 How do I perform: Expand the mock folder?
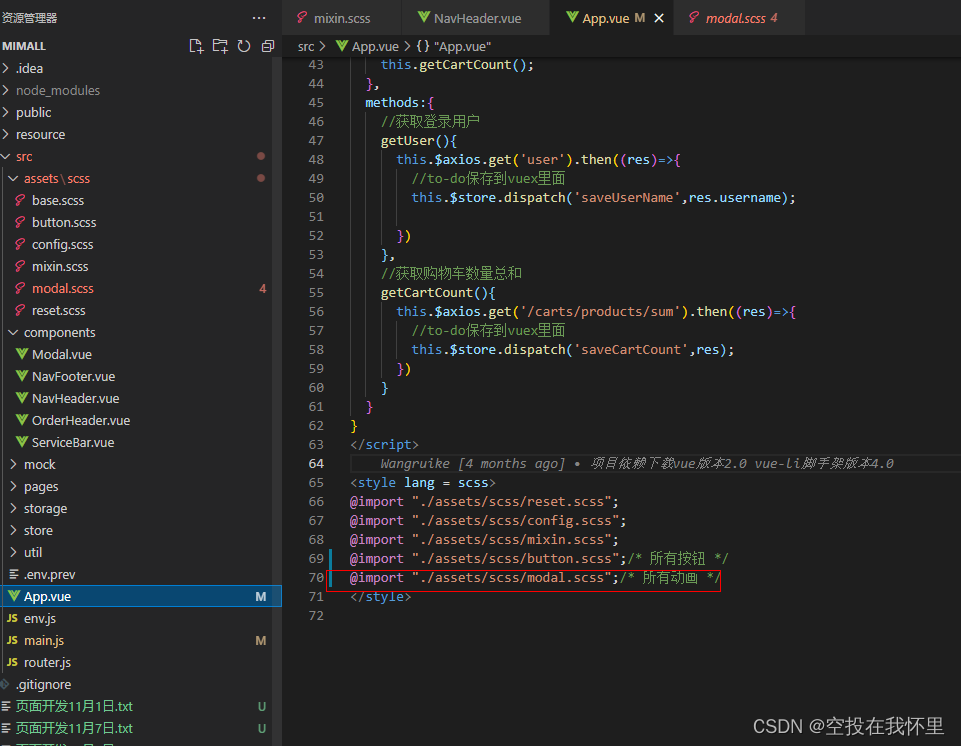pyautogui.click(x=39, y=464)
